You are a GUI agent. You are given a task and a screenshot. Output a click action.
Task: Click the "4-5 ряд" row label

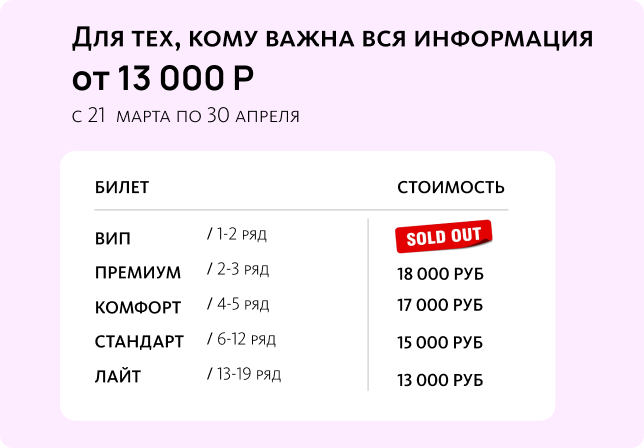[x=238, y=304]
